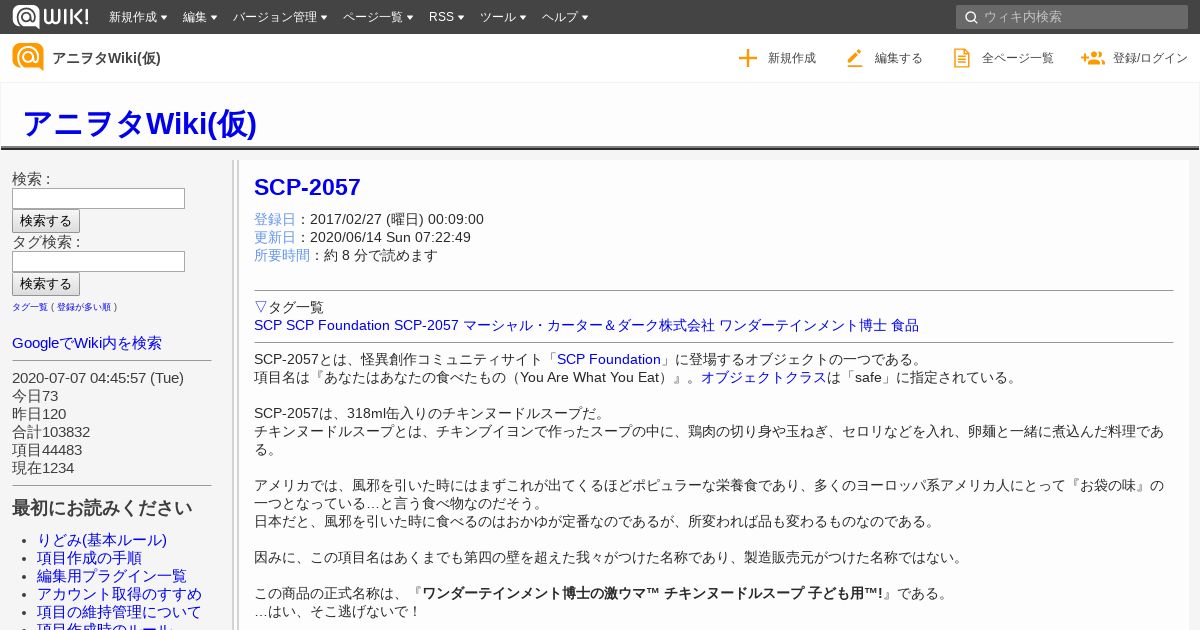Screen dimensions: 1200x630
Task: Open the アカウント取得のすすめ link
Action: click(x=119, y=594)
